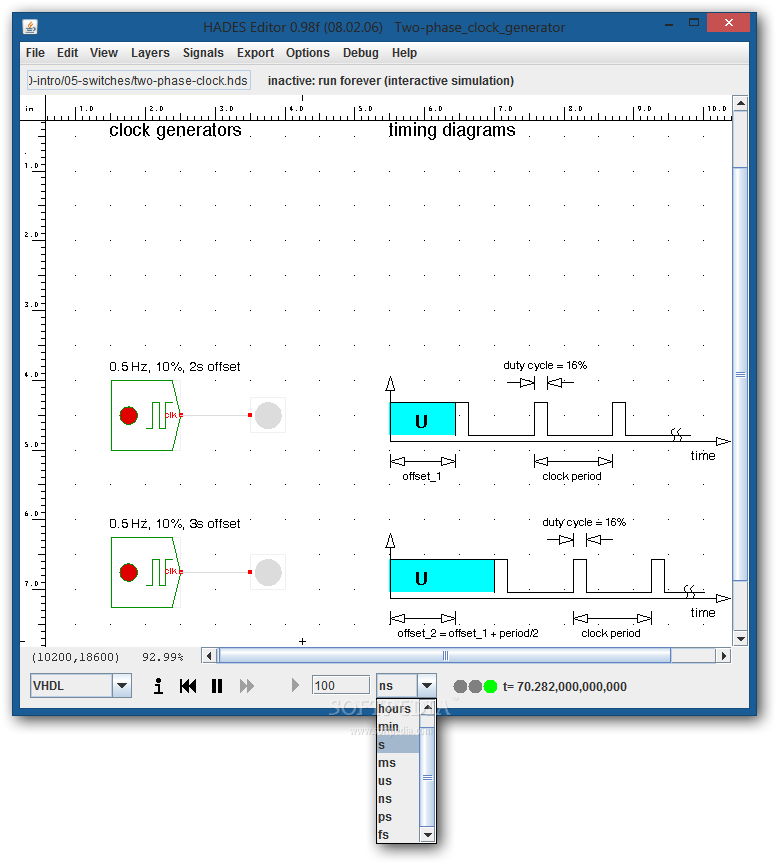Click 'offset_2 = offset_1 + period/2' label
The width and height of the screenshot is (777, 864).
click(468, 633)
